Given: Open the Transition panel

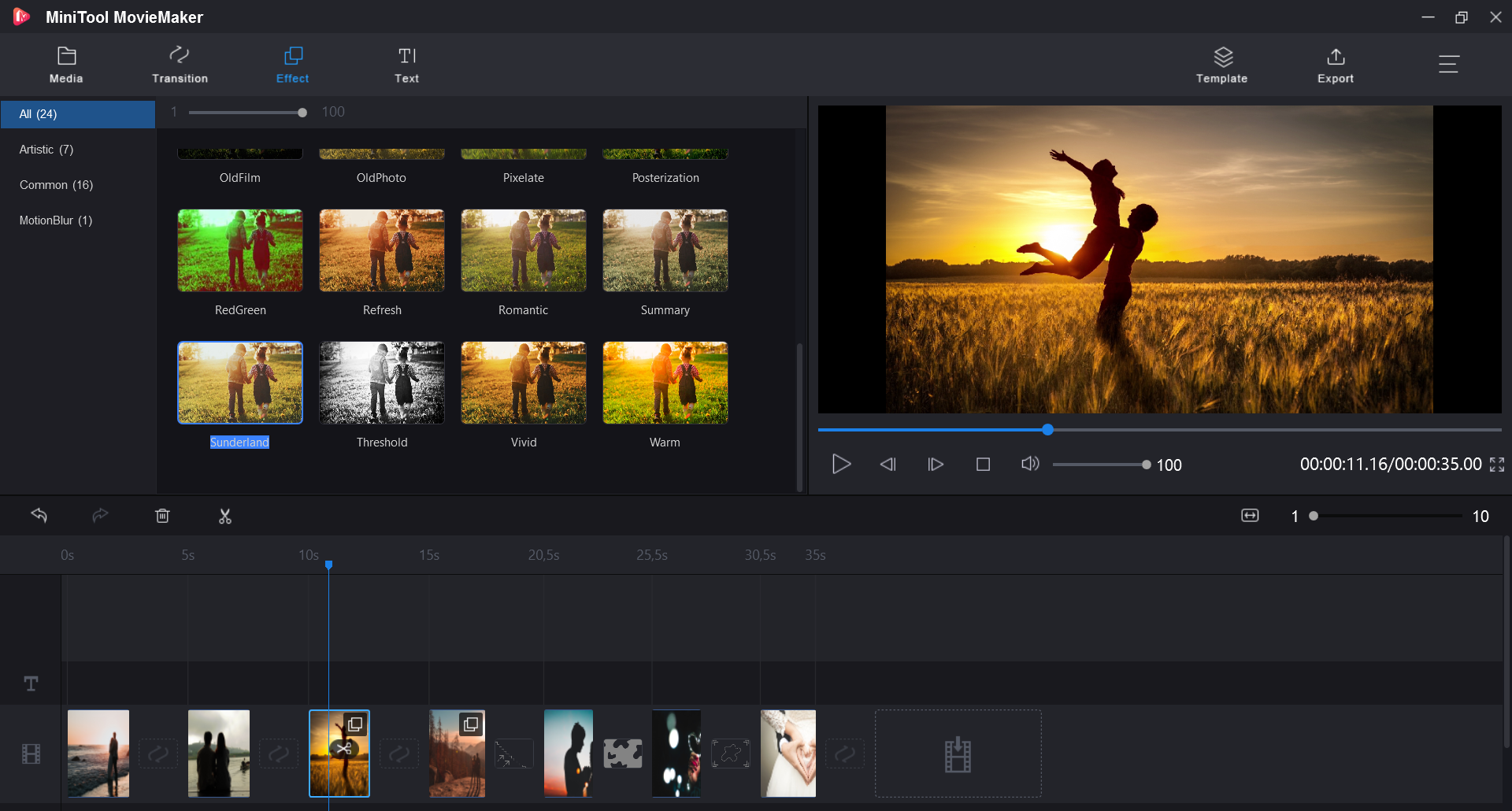Looking at the screenshot, I should 180,65.
